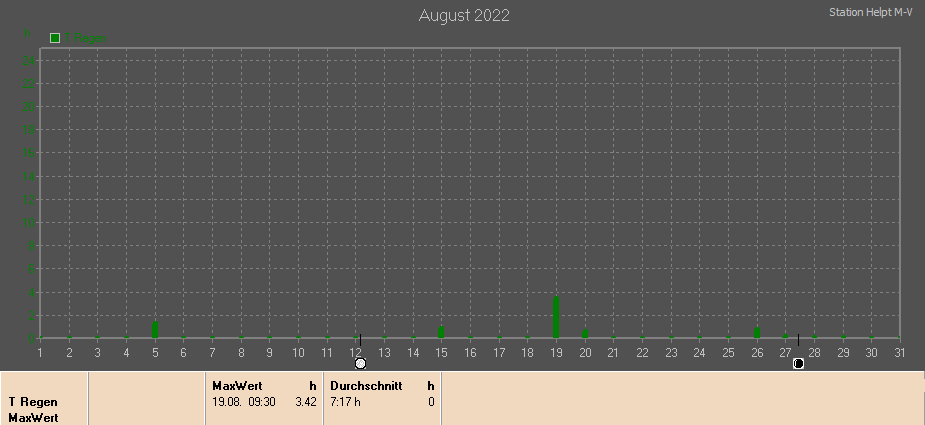Click the full moon icon below day 12
Screen dimensions: 925x425
coord(360,364)
